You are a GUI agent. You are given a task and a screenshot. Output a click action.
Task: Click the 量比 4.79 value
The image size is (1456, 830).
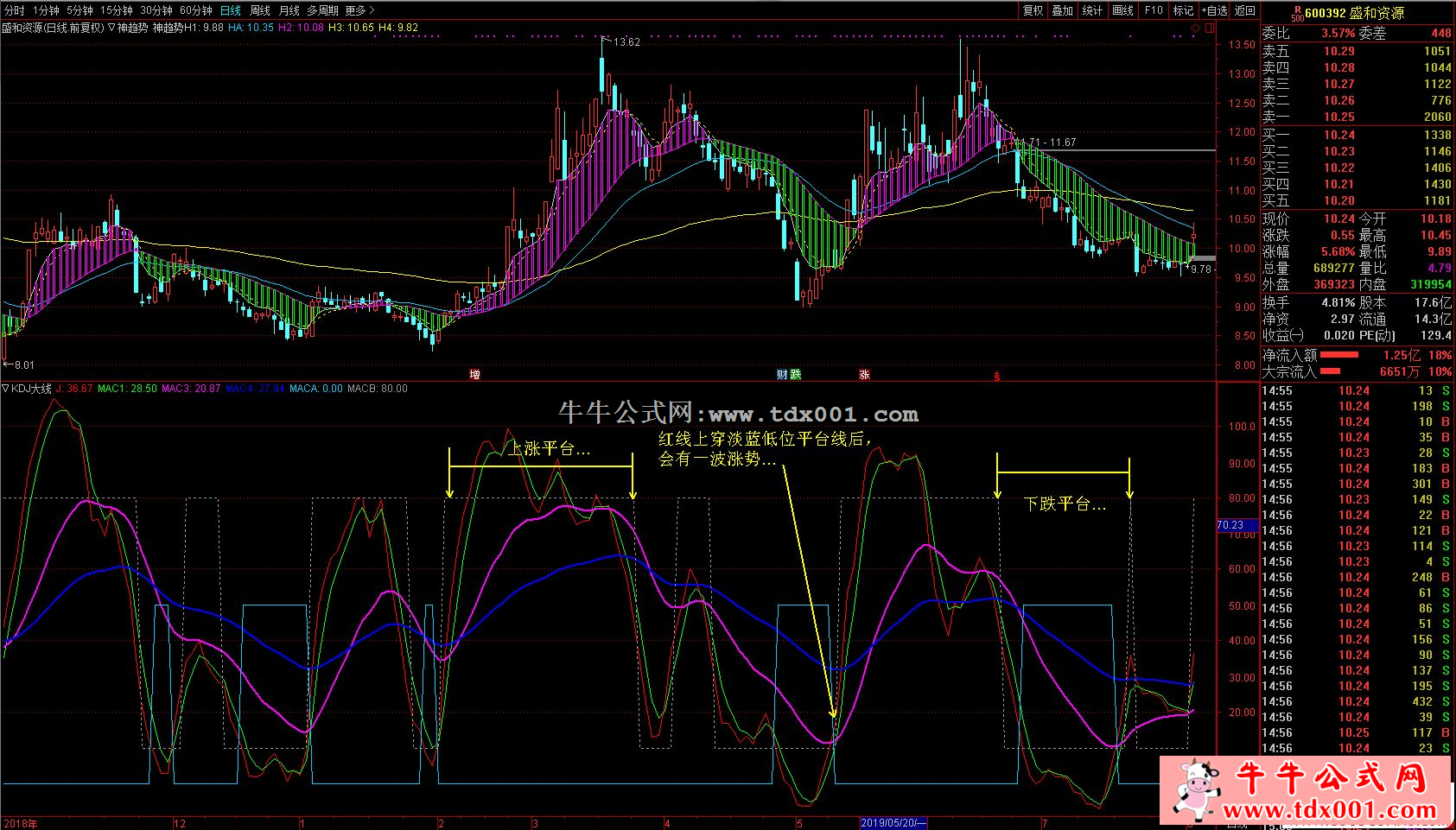[x=1440, y=269]
